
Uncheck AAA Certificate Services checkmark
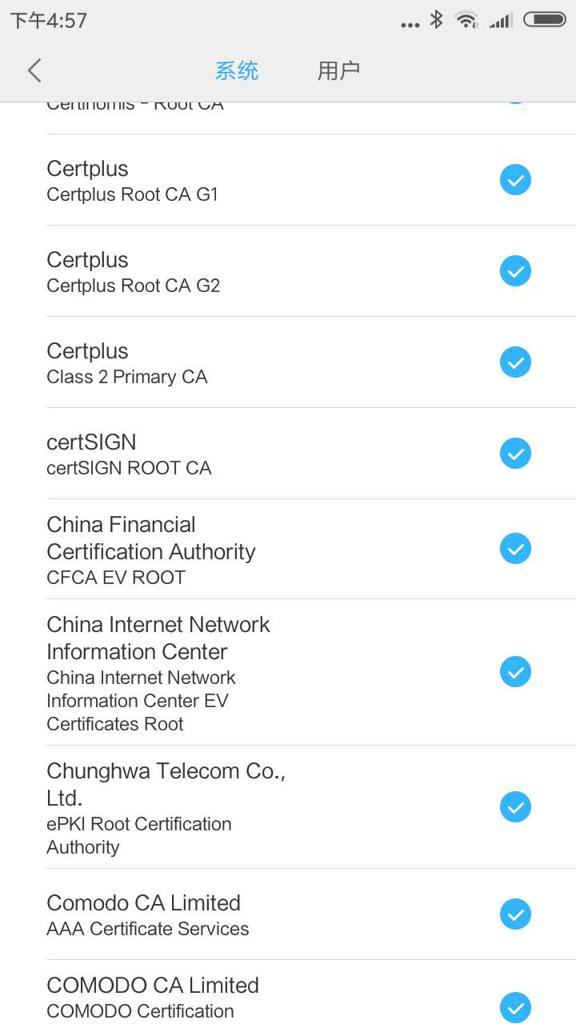515,914
